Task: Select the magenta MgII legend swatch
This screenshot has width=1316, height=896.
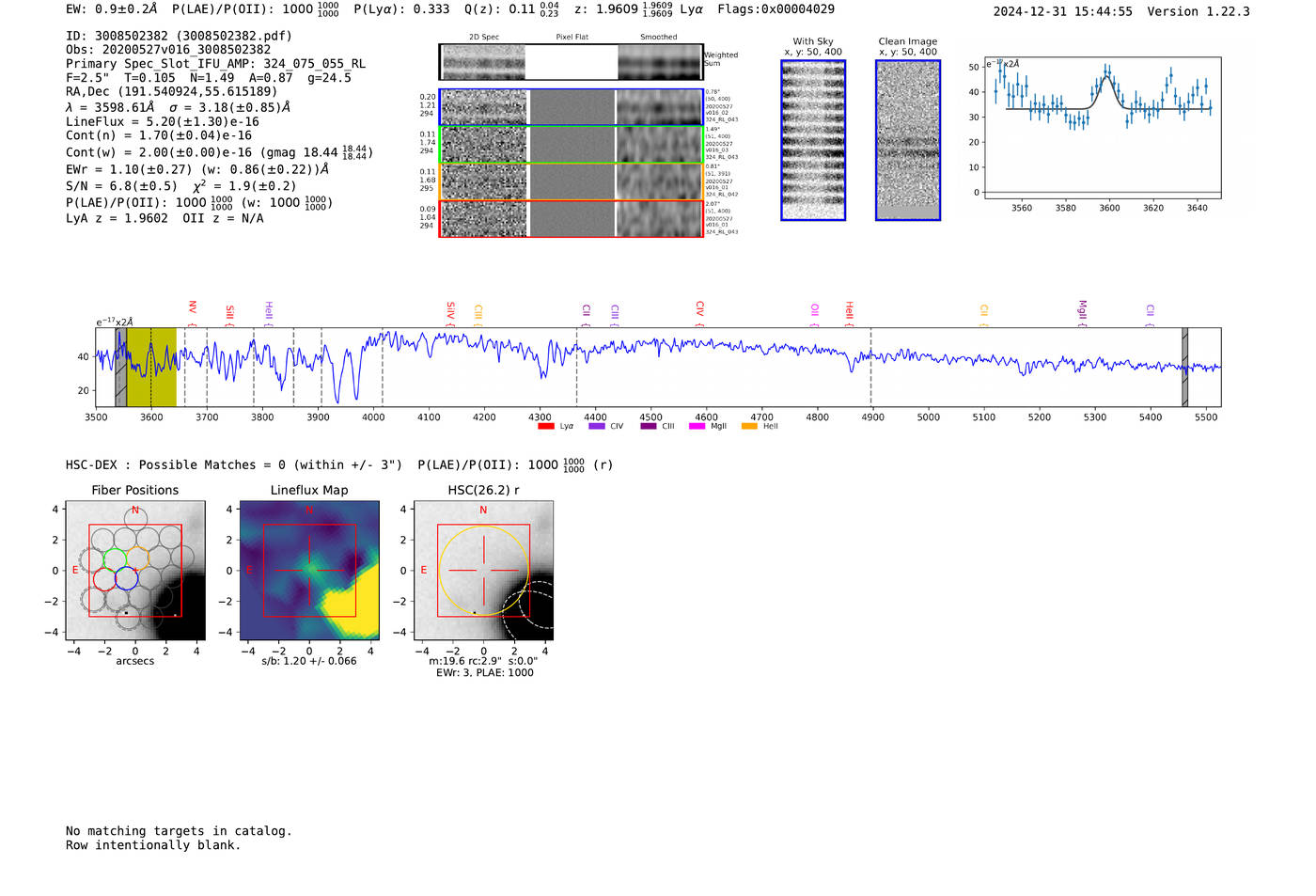Action: tap(697, 427)
